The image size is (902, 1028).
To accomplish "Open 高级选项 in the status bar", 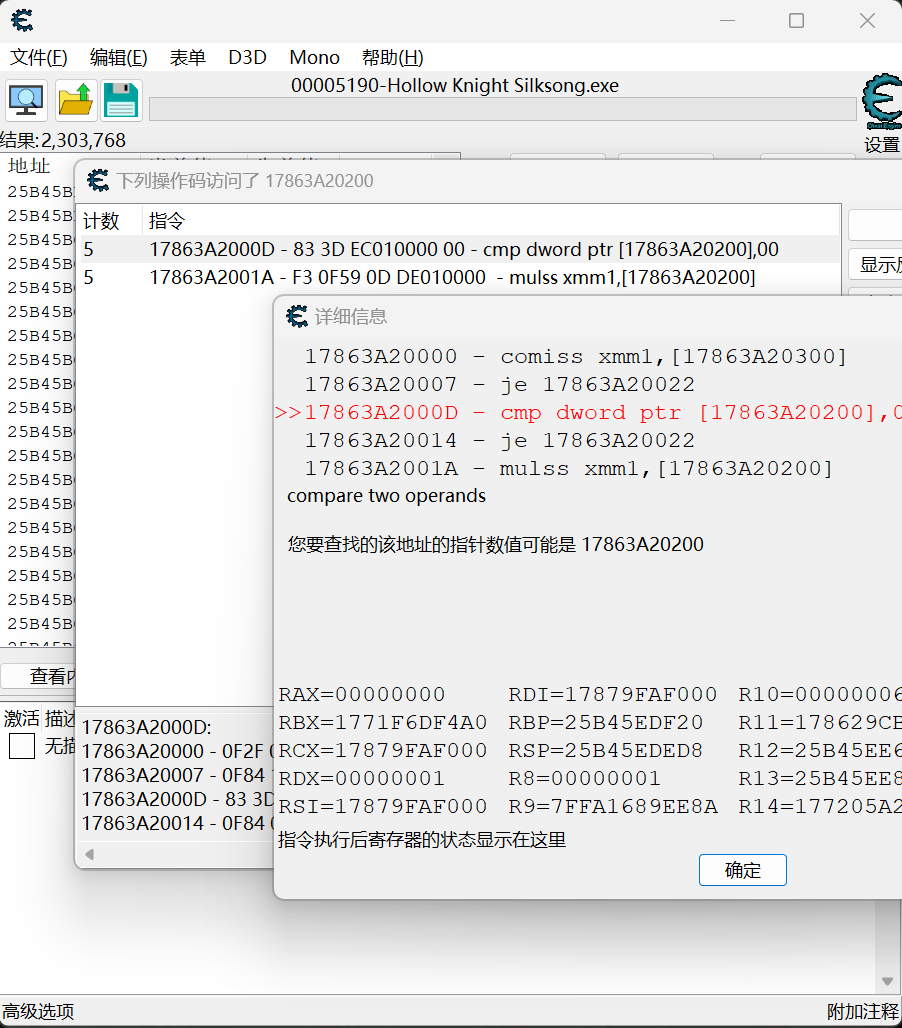I will click(38, 1012).
